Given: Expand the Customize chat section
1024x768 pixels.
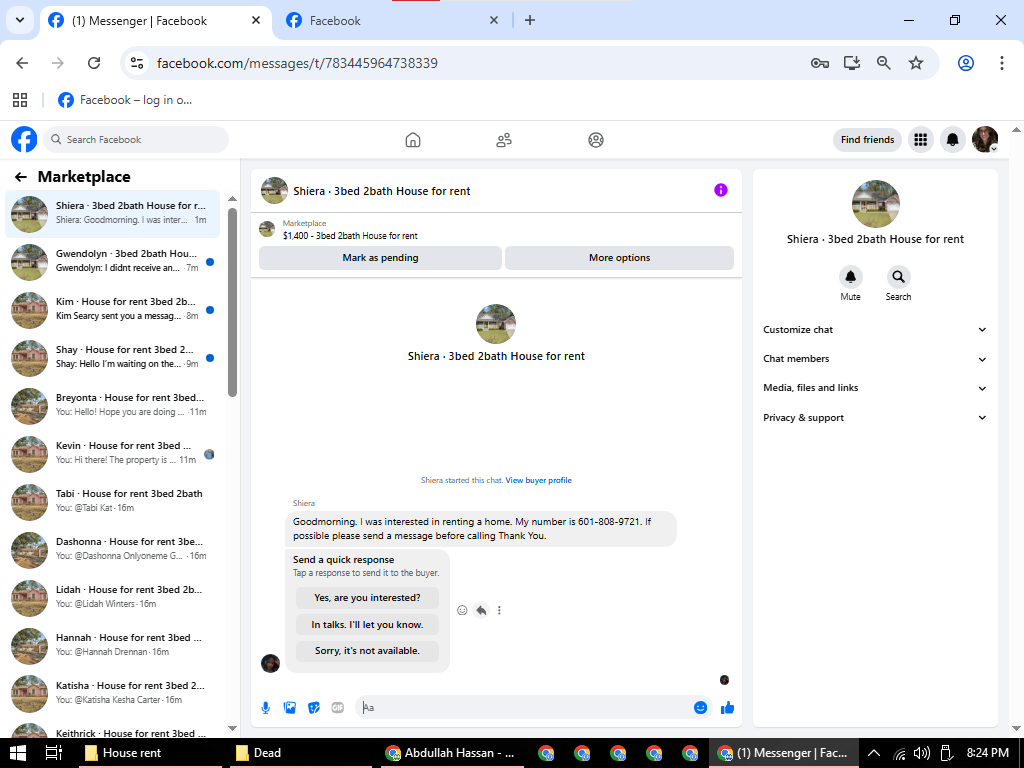Looking at the screenshot, I should click(x=875, y=330).
